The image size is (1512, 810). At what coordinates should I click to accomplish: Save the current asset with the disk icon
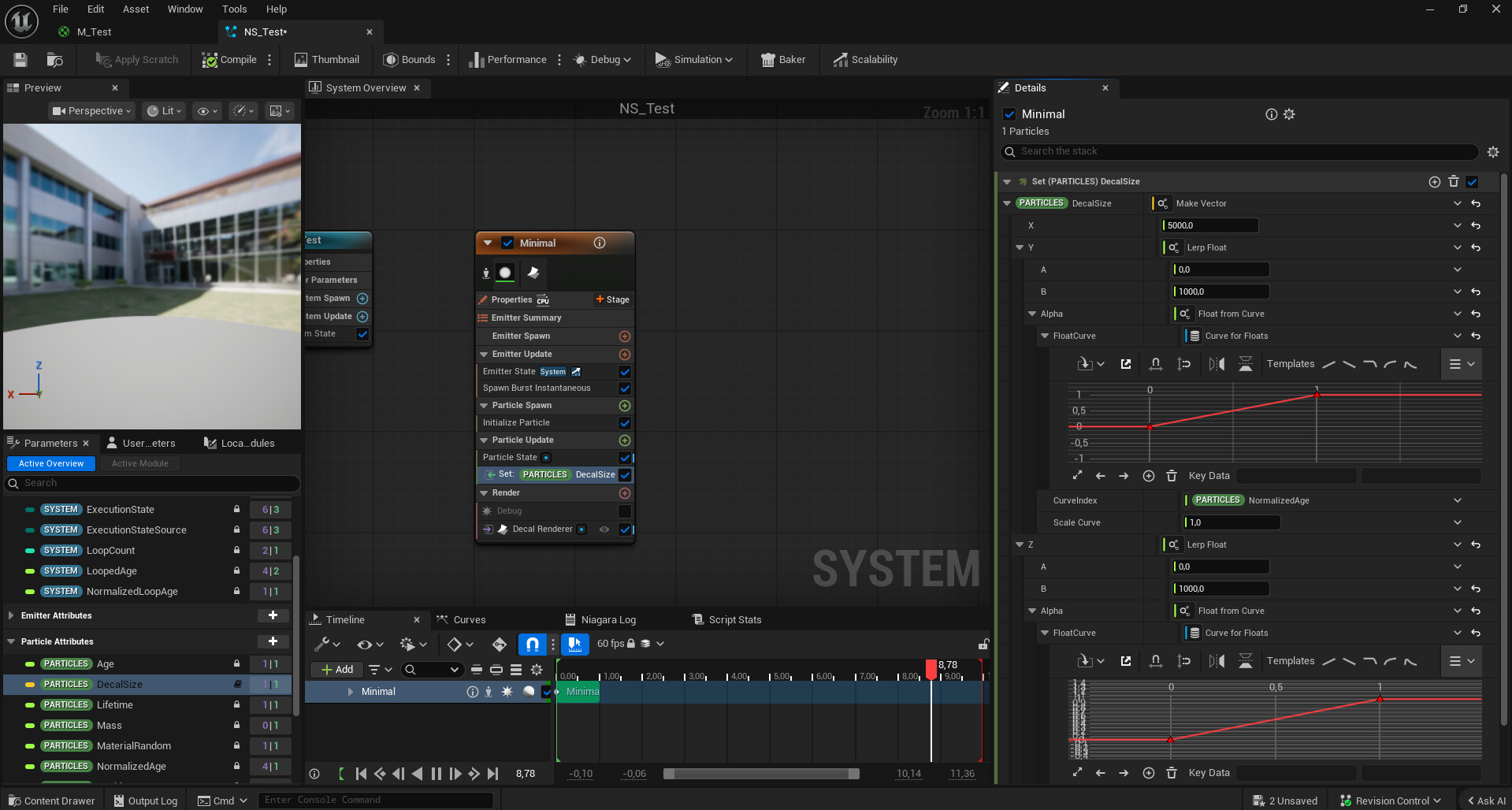pos(20,60)
